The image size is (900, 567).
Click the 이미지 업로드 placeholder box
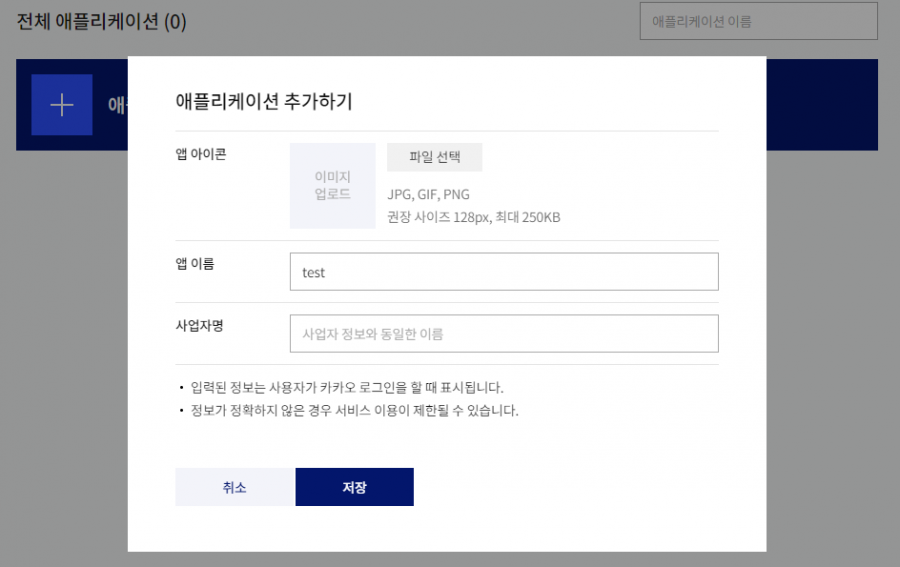(332, 186)
